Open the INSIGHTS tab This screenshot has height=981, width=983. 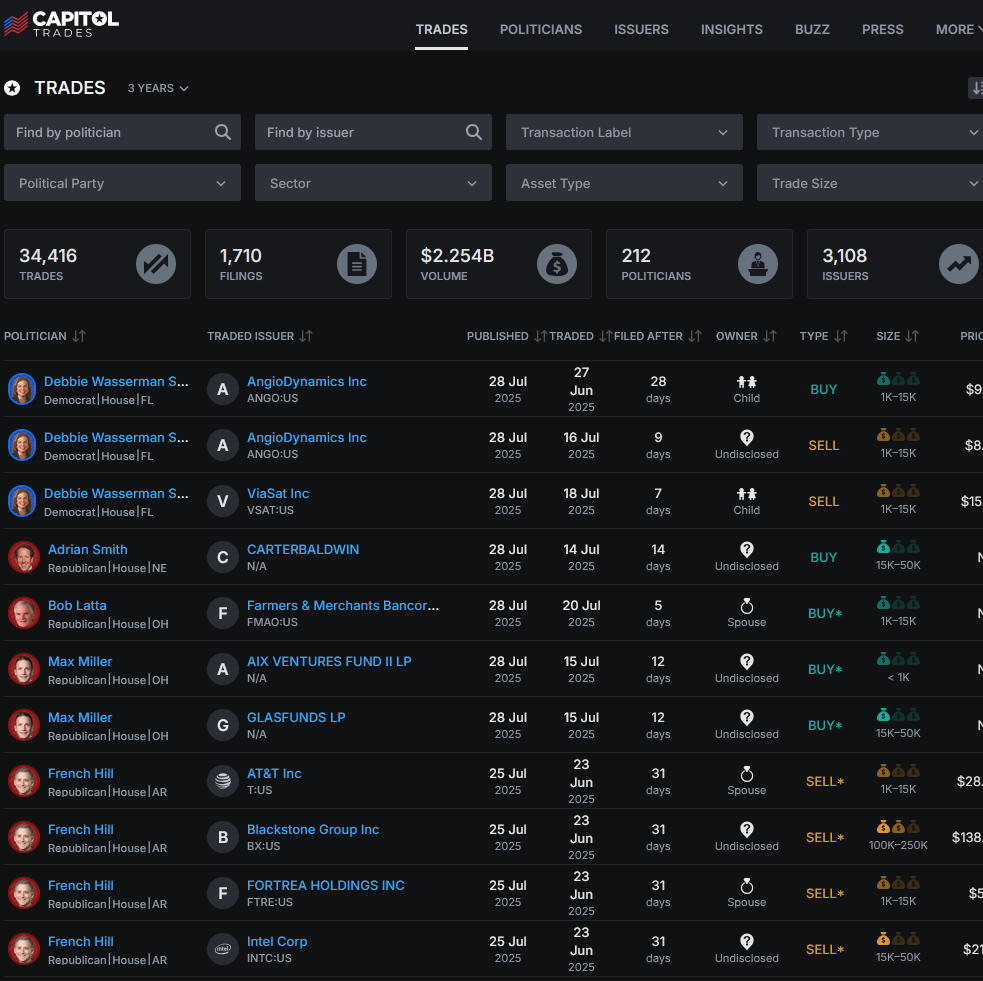pyautogui.click(x=732, y=29)
